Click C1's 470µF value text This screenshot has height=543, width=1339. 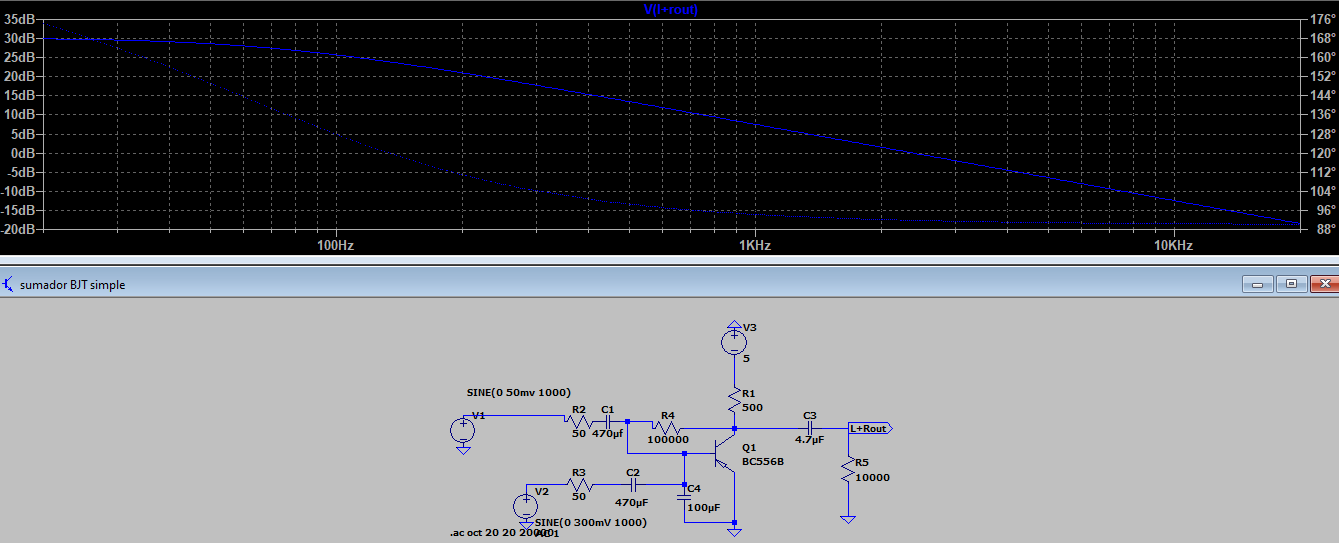[x=607, y=433]
